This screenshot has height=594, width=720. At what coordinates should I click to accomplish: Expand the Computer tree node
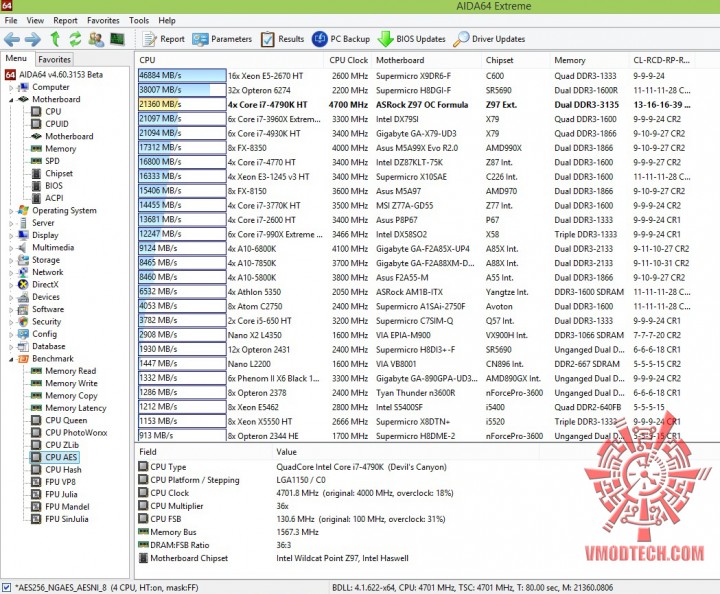click(11, 87)
